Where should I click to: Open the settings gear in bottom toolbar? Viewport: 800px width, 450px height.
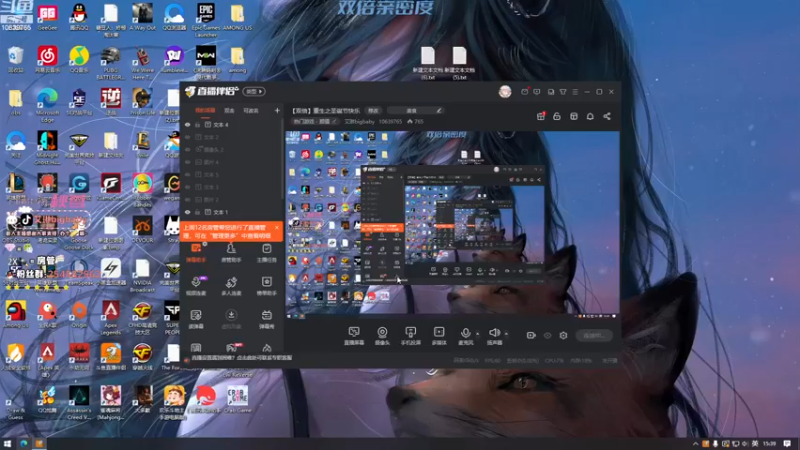[563, 335]
